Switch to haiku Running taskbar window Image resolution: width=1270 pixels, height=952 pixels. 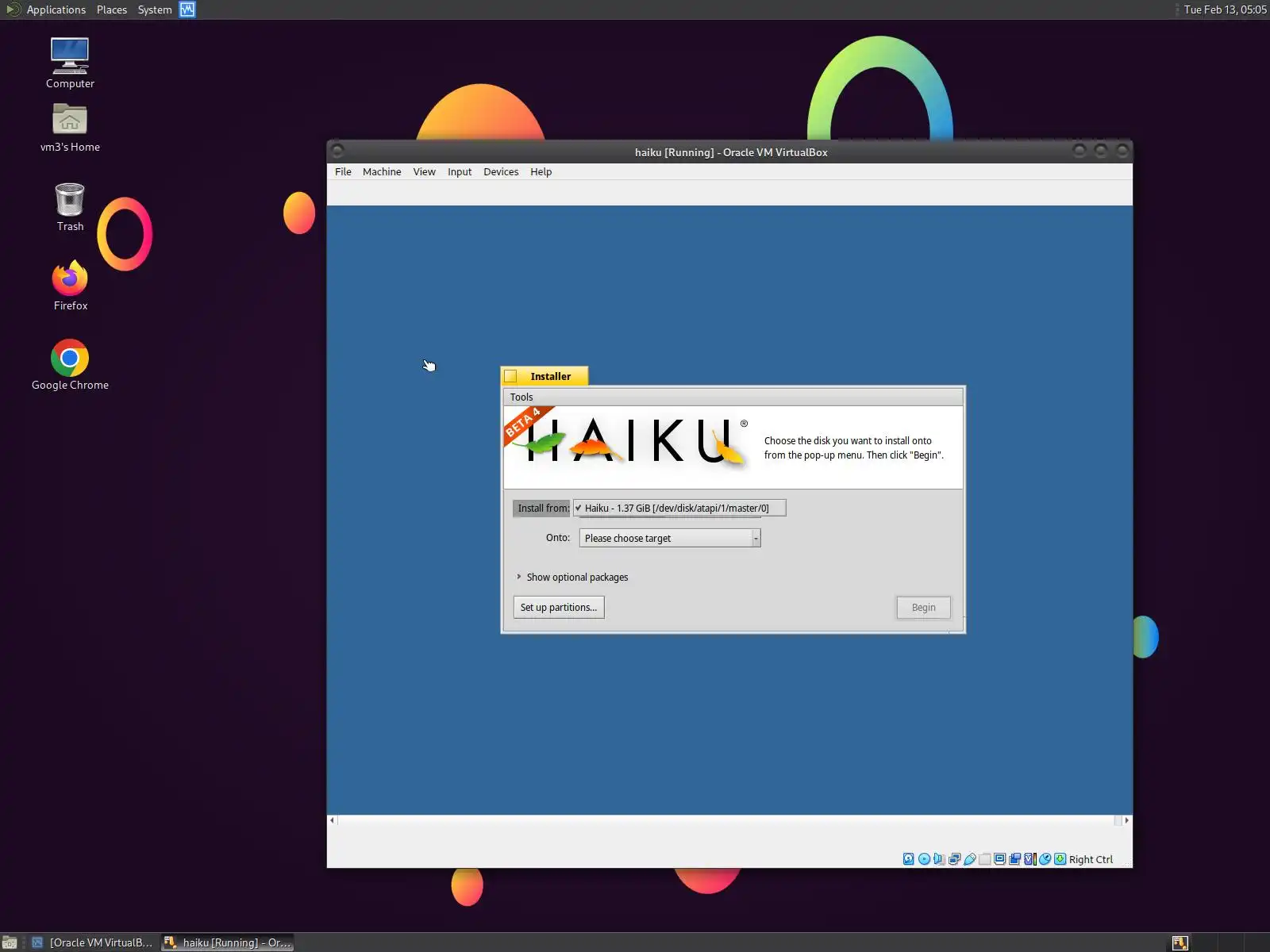click(228, 942)
